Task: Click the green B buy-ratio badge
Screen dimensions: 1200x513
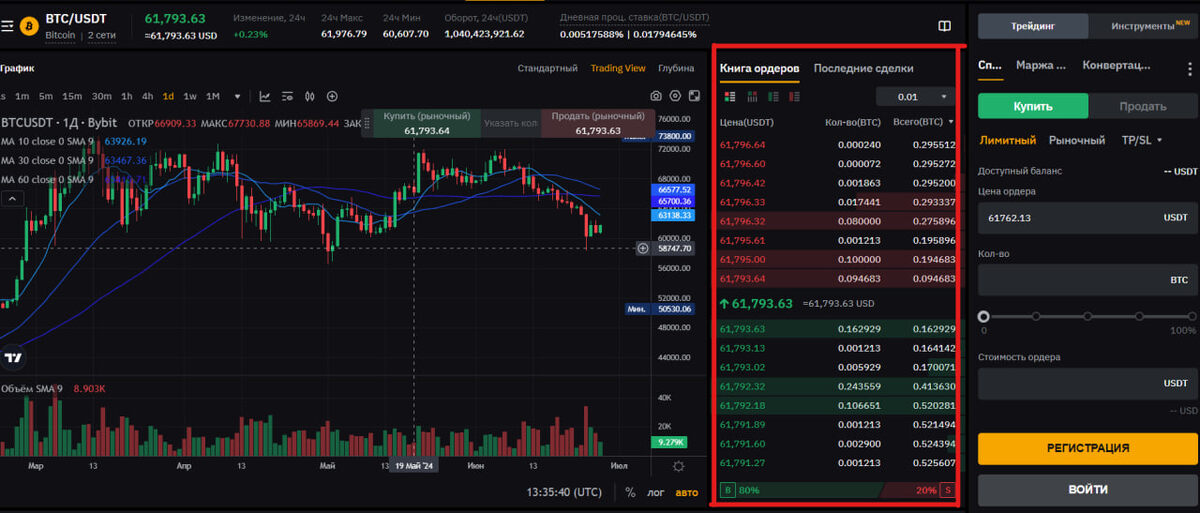Action: coord(728,490)
